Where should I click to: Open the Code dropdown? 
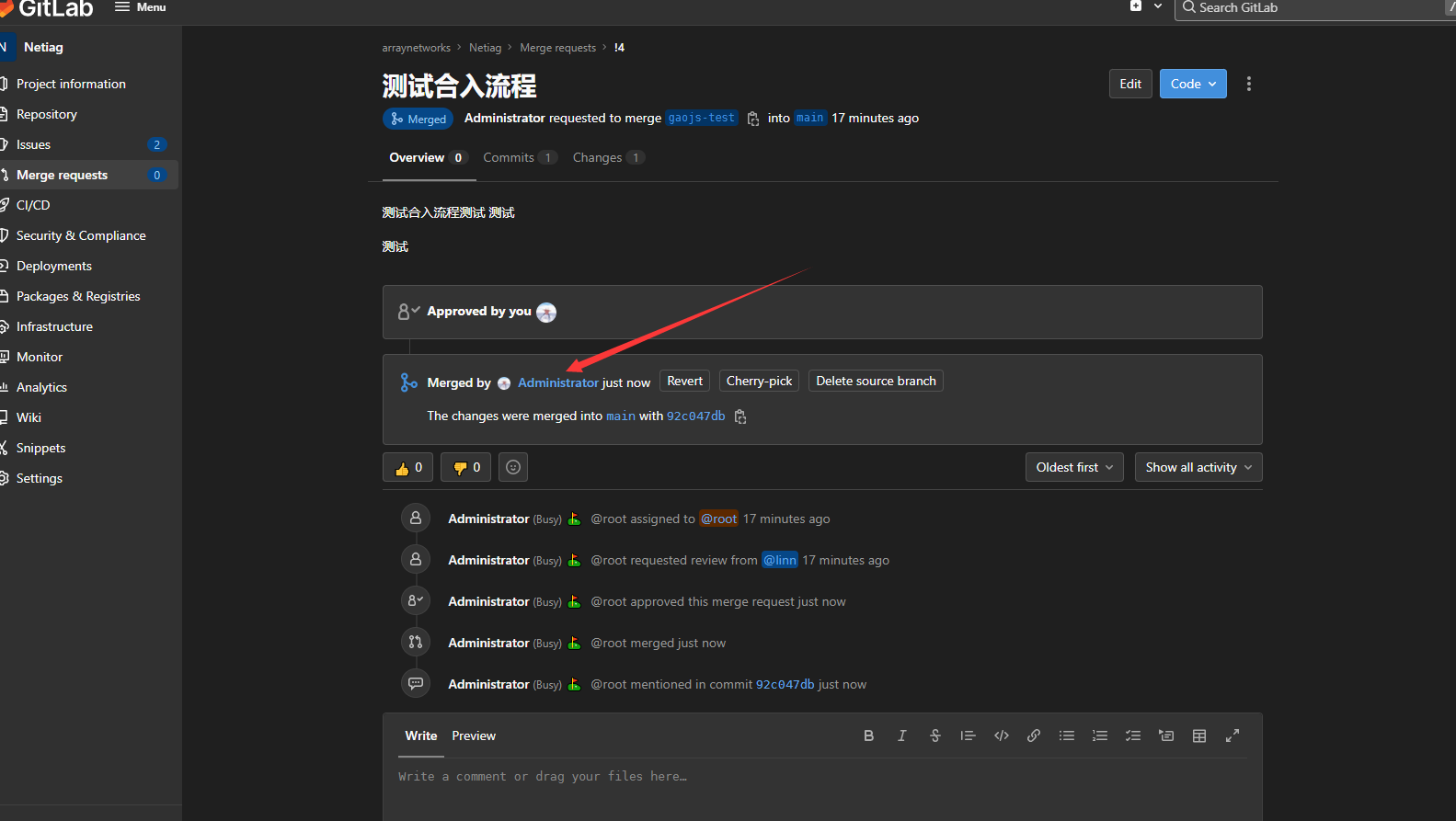pos(1193,84)
